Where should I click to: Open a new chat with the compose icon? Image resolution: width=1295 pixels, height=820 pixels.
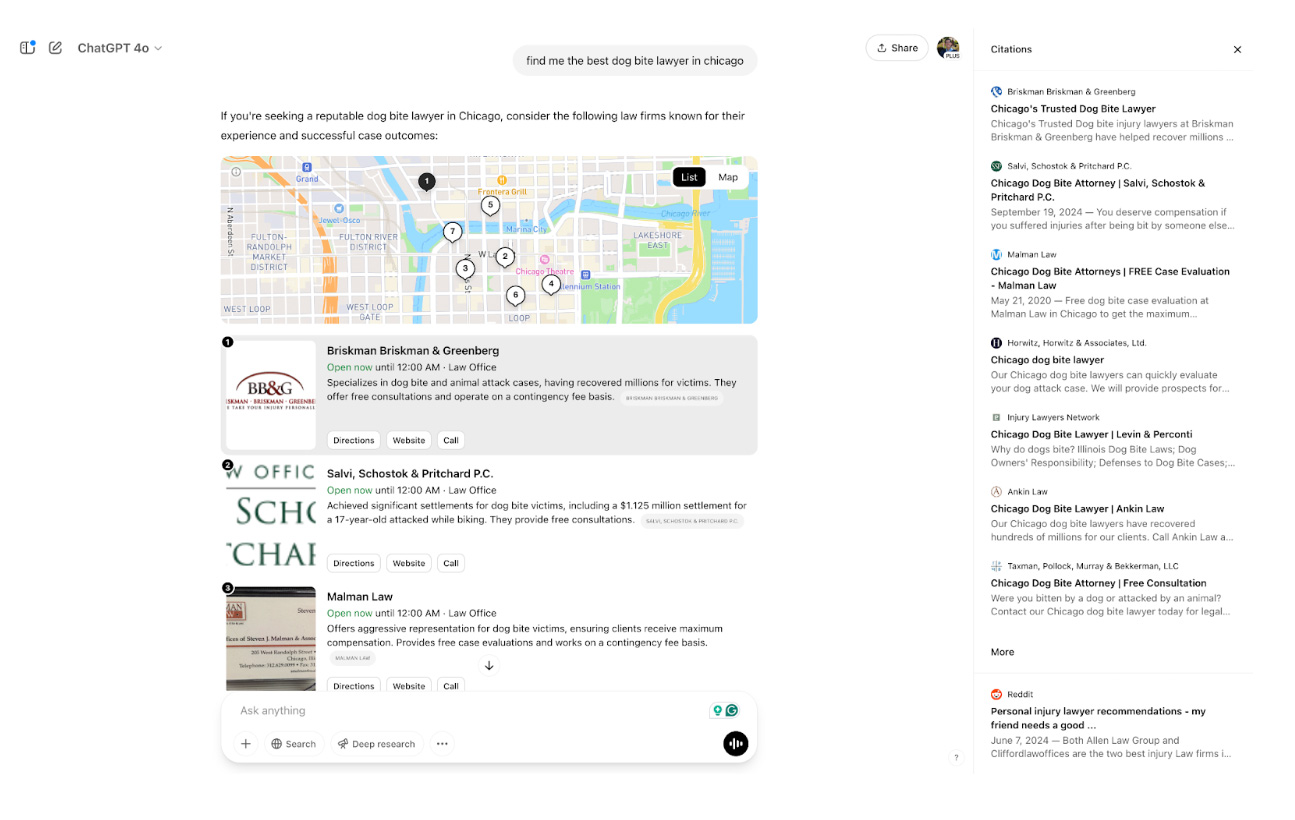55,47
